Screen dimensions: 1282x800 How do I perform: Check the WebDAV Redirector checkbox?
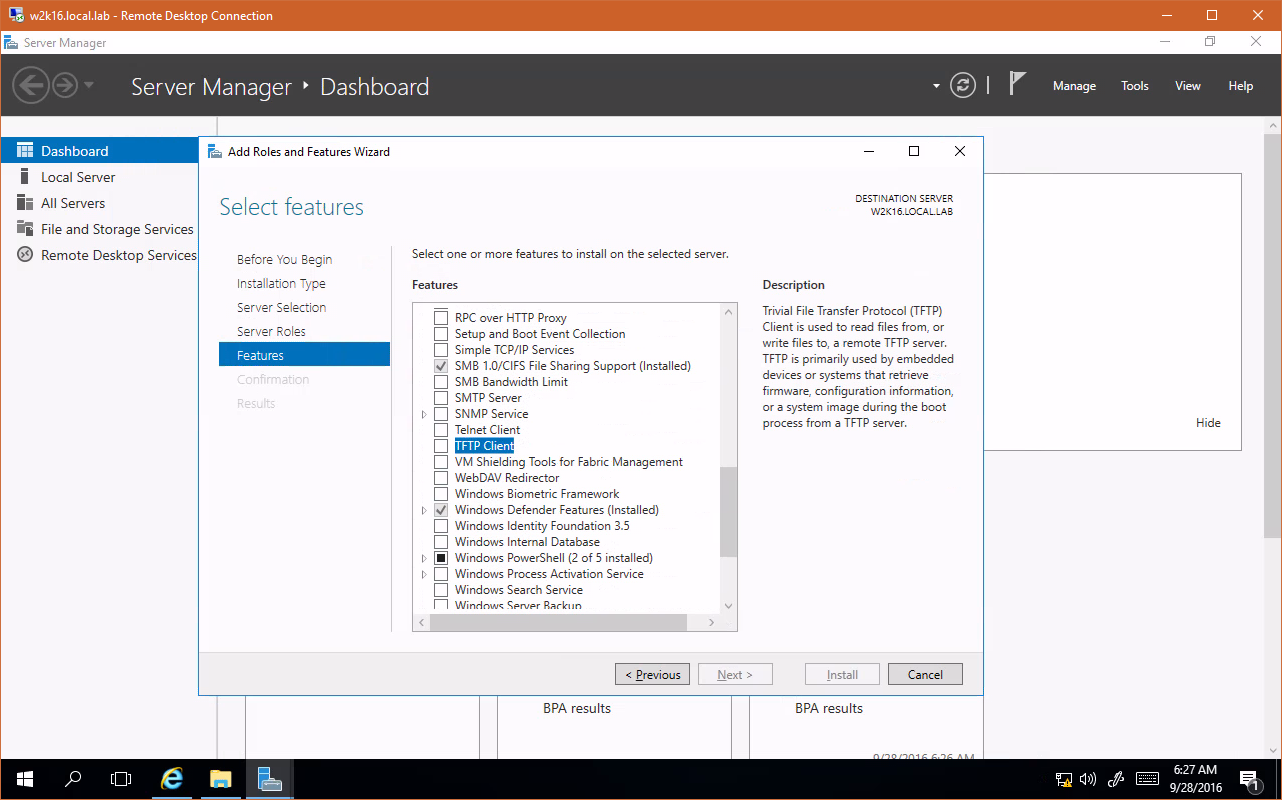tap(441, 478)
